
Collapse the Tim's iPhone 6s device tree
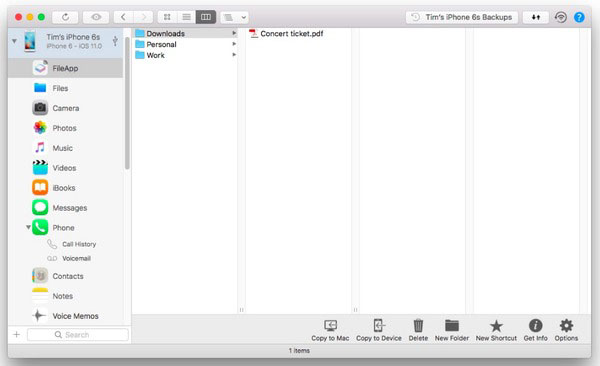pos(14,41)
